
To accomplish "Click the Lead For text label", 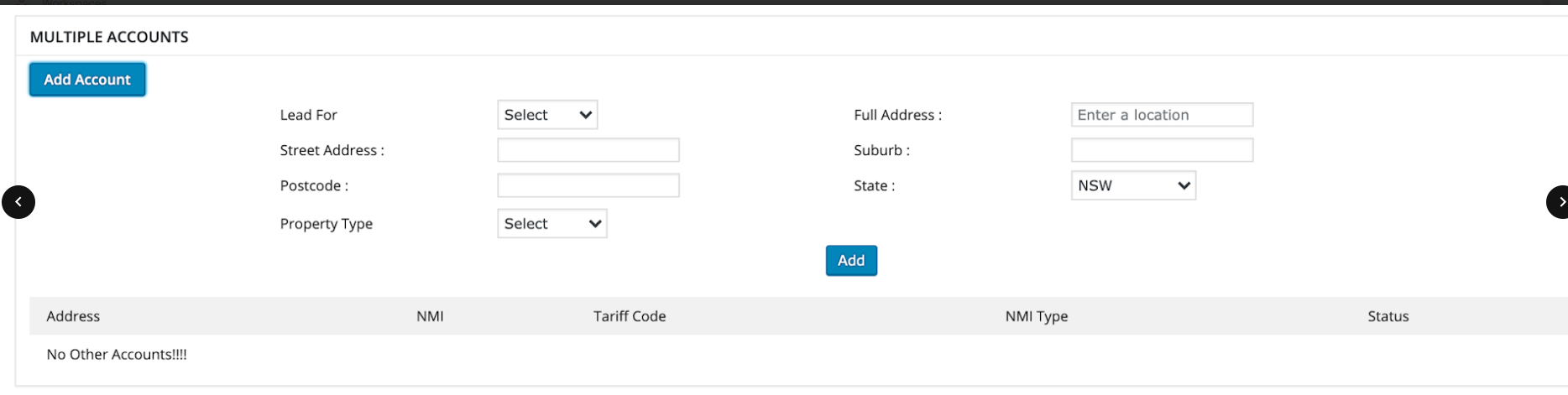I will point(308,115).
